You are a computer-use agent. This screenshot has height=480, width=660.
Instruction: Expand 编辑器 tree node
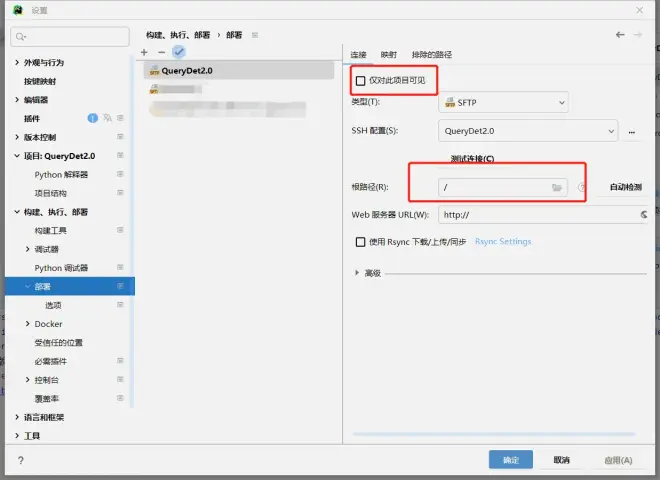(x=17, y=100)
